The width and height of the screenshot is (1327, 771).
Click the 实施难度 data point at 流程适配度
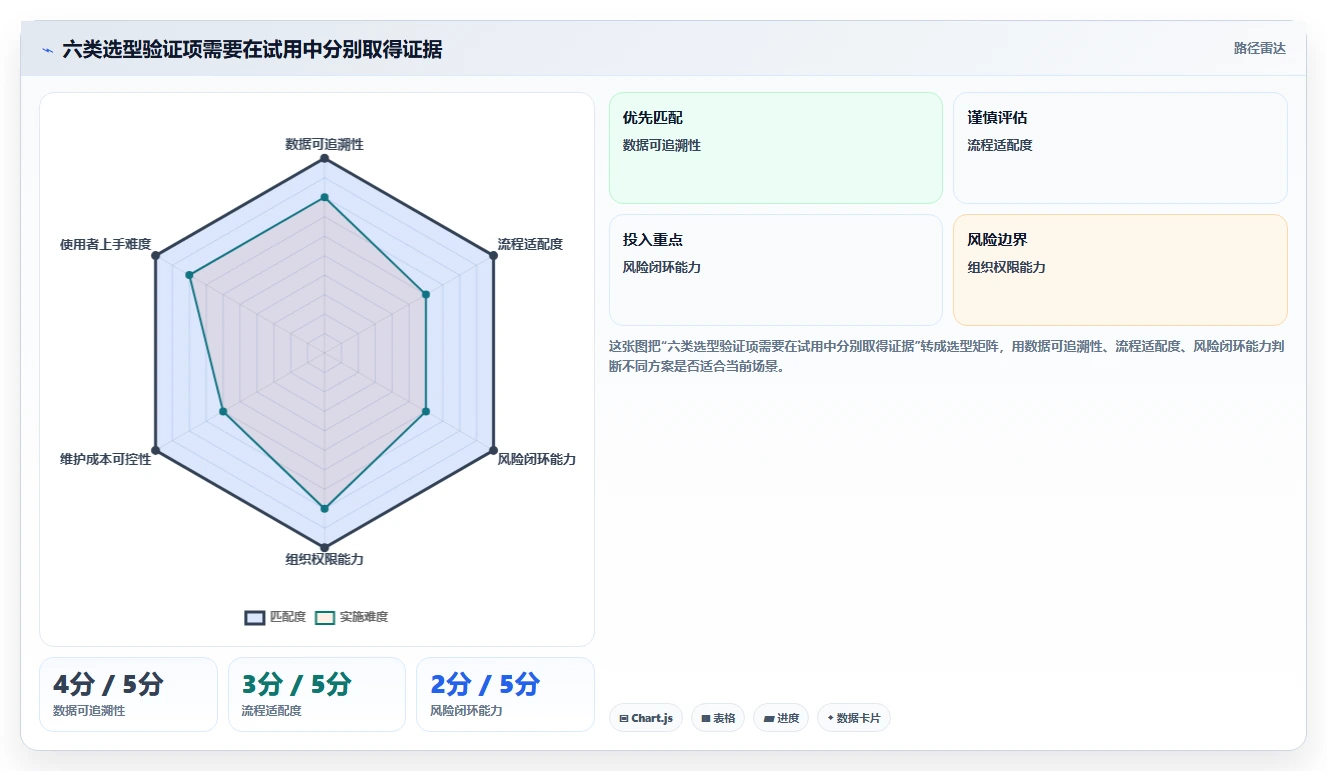coord(426,294)
